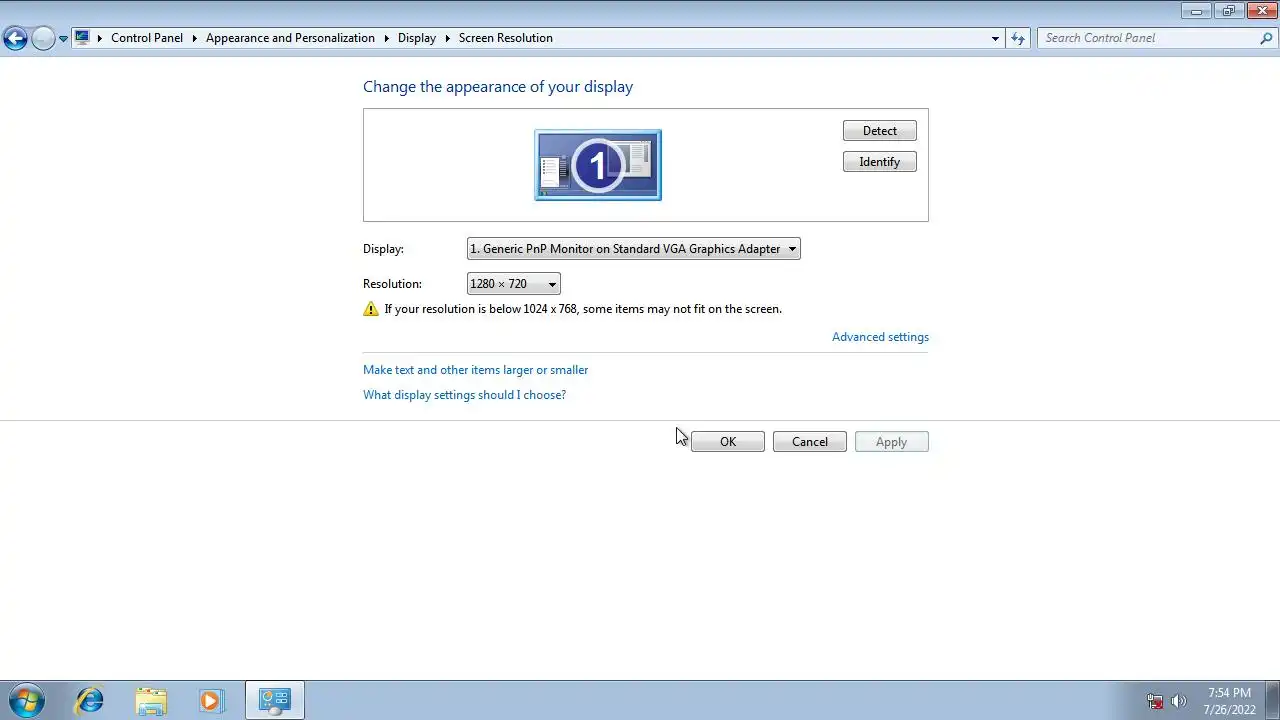This screenshot has height=720, width=1280.
Task: Select monitor 1 thumbnail
Action: coord(598,165)
